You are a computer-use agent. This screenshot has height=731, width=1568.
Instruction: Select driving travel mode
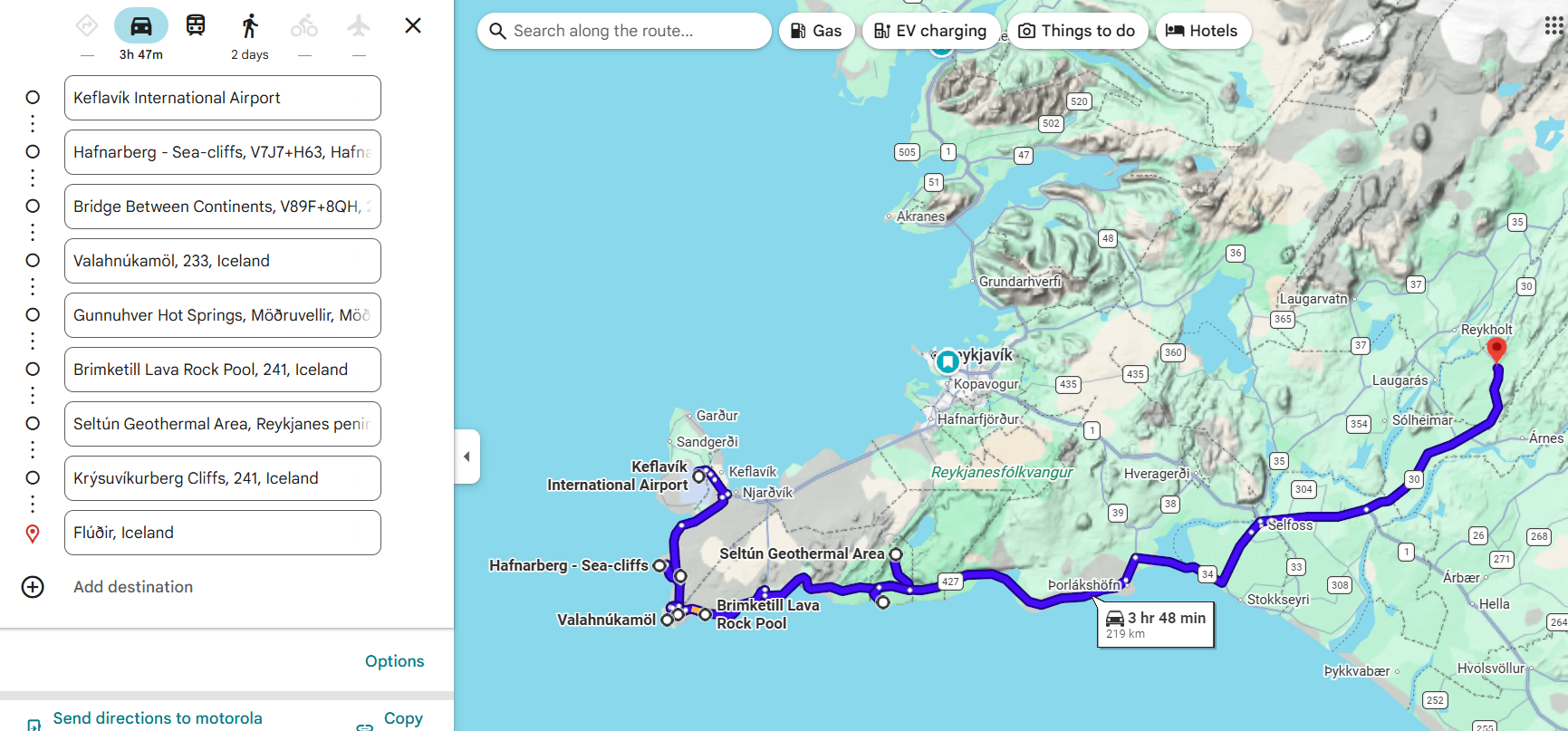click(x=141, y=25)
